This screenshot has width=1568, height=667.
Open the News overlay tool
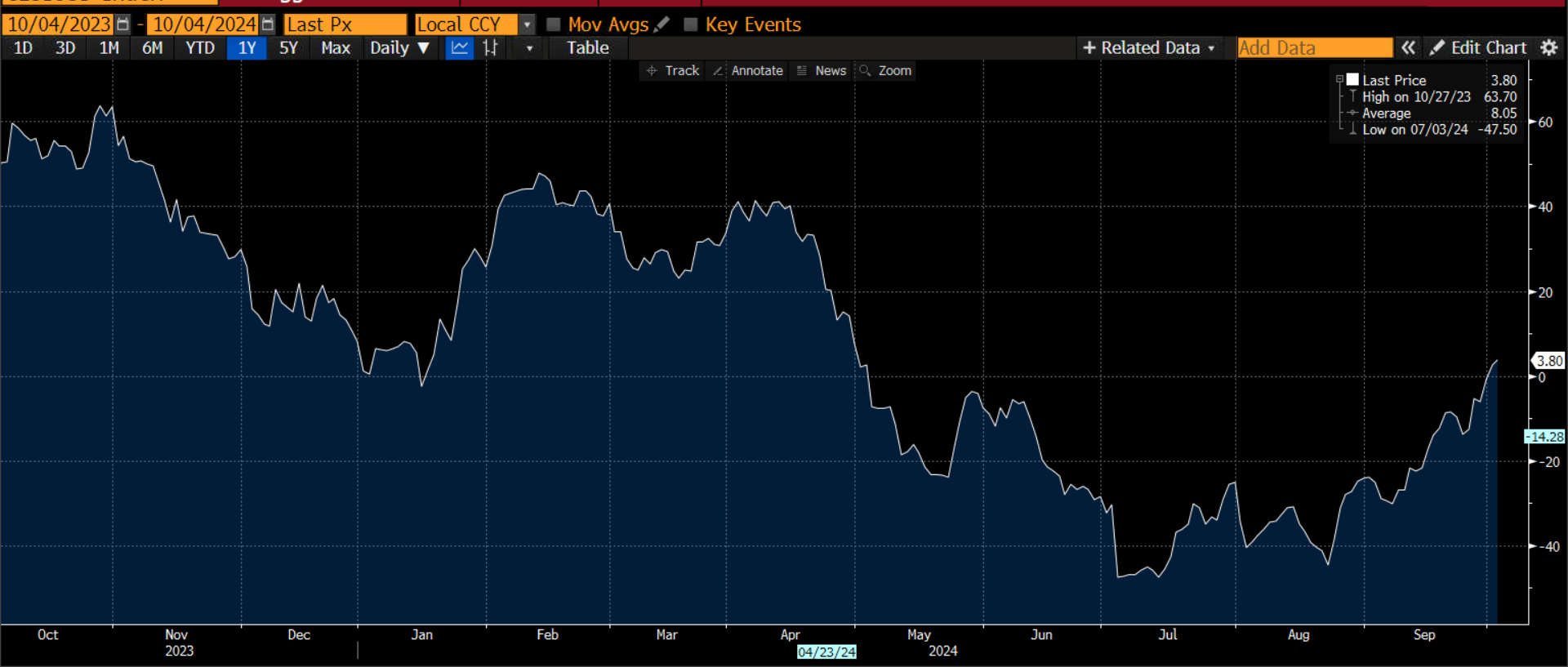point(822,71)
